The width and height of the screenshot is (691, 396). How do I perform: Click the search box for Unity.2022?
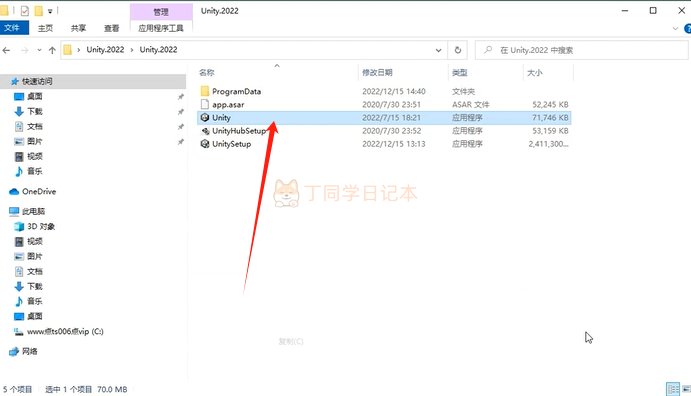point(582,50)
